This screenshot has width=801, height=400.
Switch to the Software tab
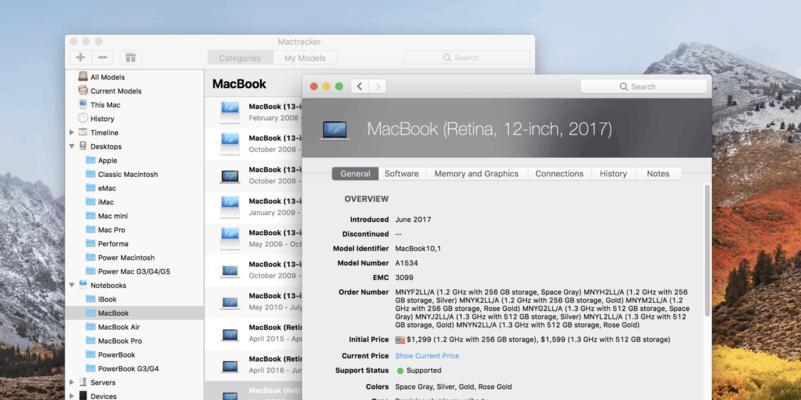(402, 174)
